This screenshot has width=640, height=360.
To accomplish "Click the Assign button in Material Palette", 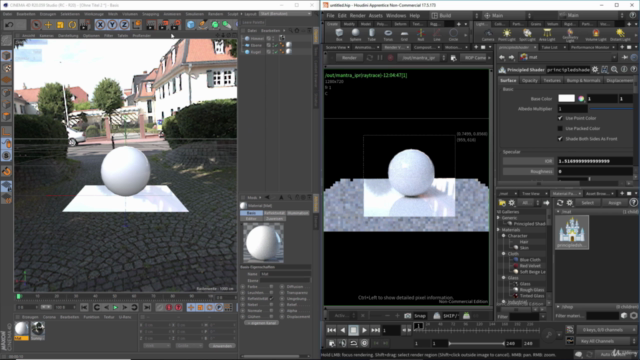I will (x=615, y=203).
